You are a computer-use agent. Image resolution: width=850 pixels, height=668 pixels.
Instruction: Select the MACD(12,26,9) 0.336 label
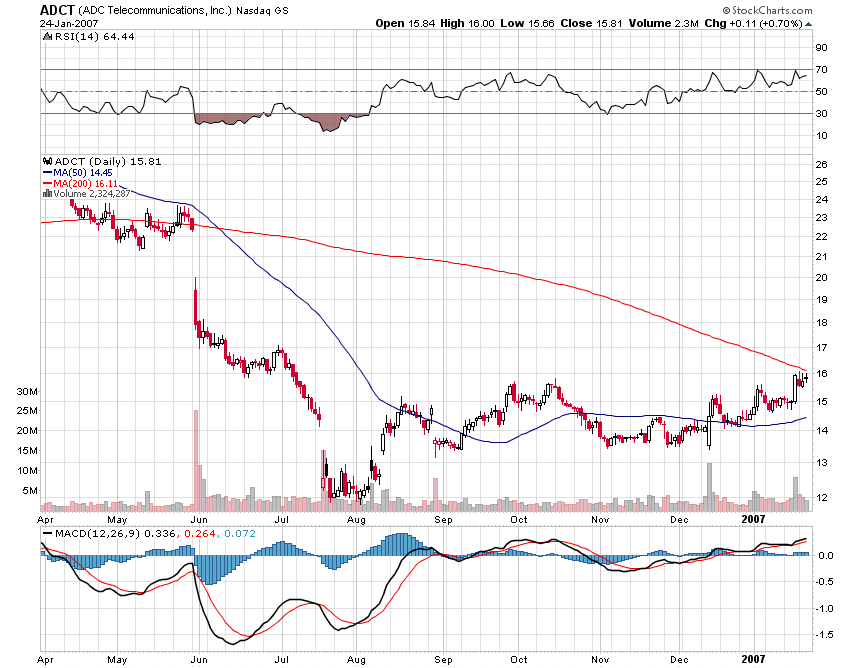coord(115,534)
